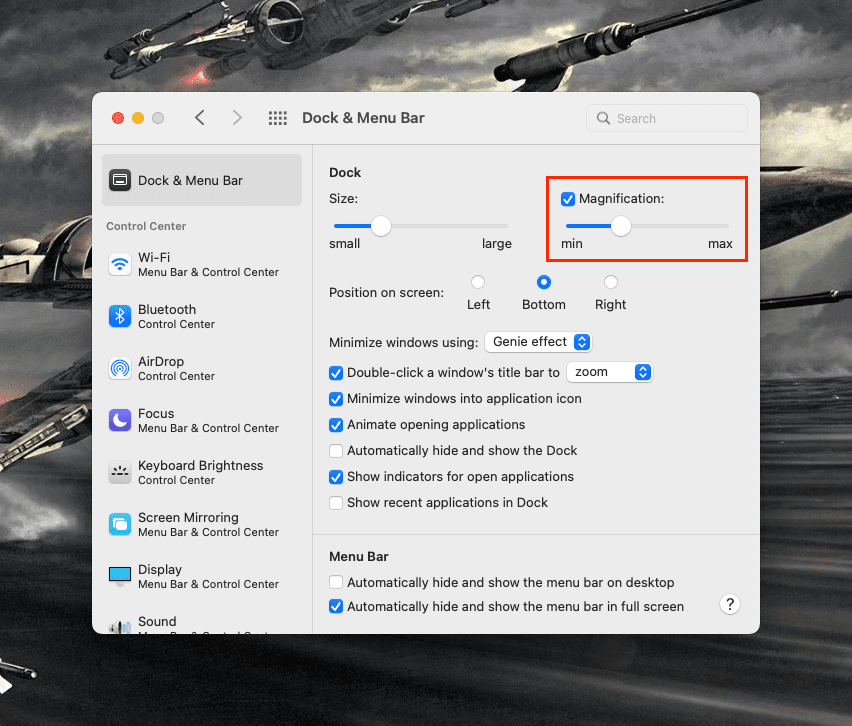
Task: Select Left dock position radio button
Action: [478, 282]
